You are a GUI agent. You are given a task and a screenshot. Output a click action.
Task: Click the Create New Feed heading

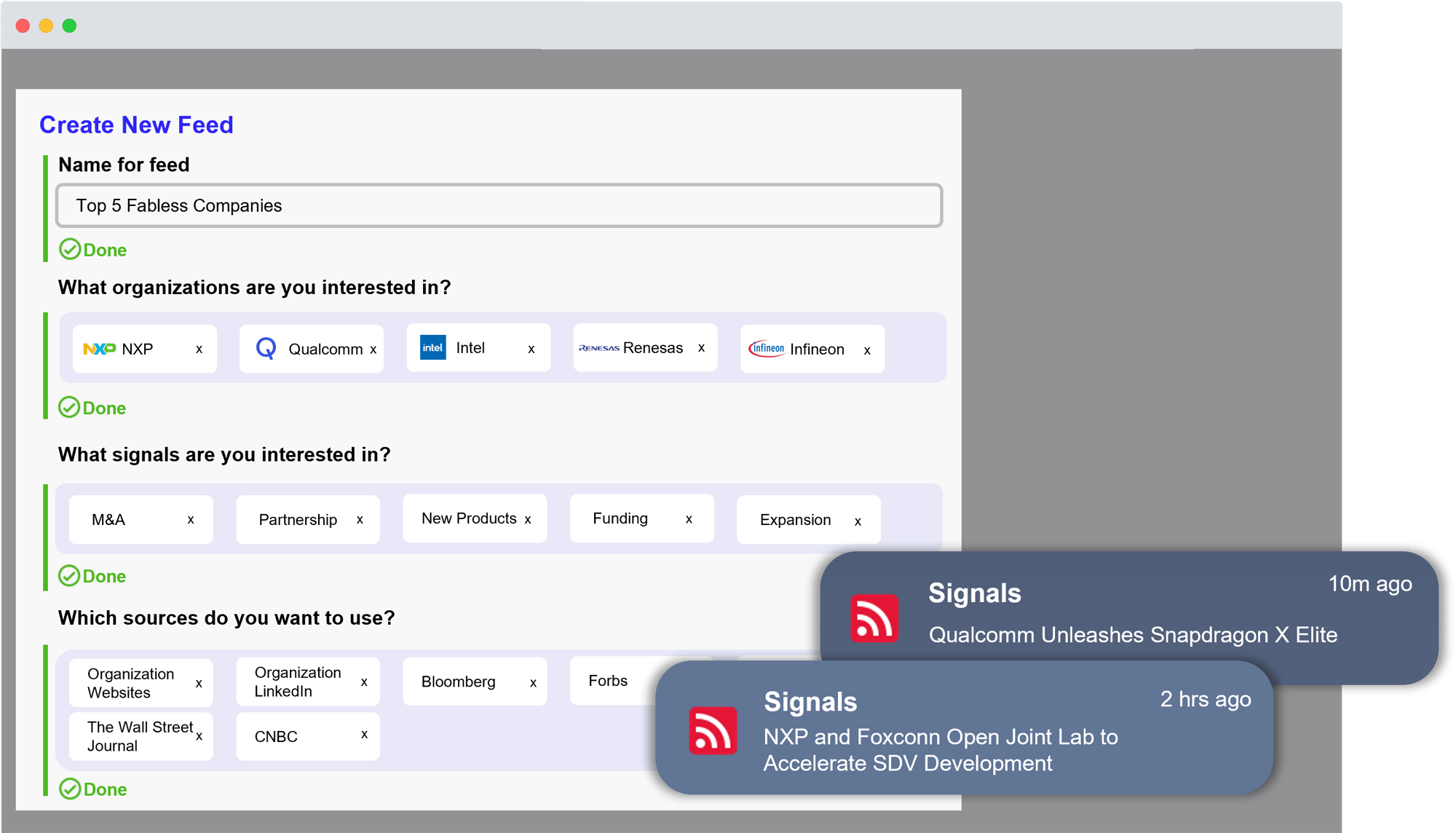pos(136,125)
